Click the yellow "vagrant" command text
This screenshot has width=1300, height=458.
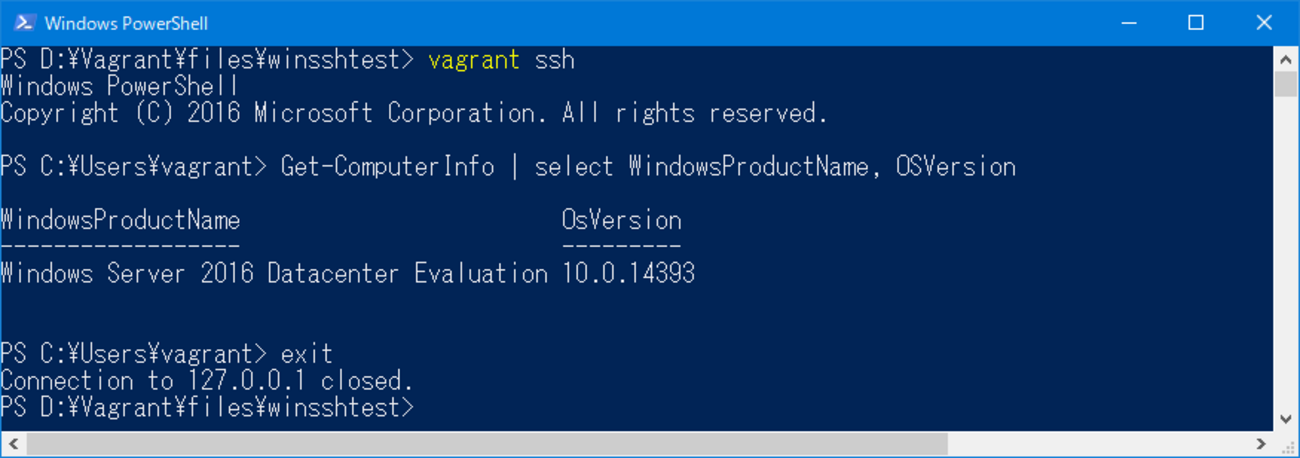(x=473, y=60)
